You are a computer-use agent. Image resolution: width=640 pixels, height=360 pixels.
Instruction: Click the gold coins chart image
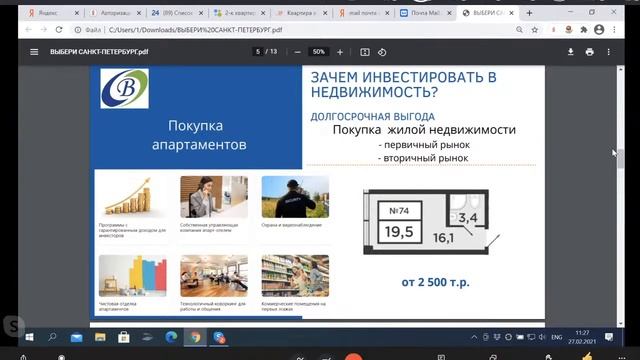132,197
